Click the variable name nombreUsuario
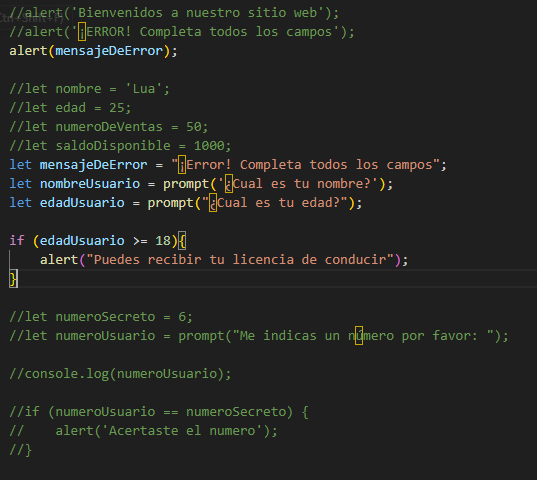This screenshot has height=480, width=537. pos(90,184)
